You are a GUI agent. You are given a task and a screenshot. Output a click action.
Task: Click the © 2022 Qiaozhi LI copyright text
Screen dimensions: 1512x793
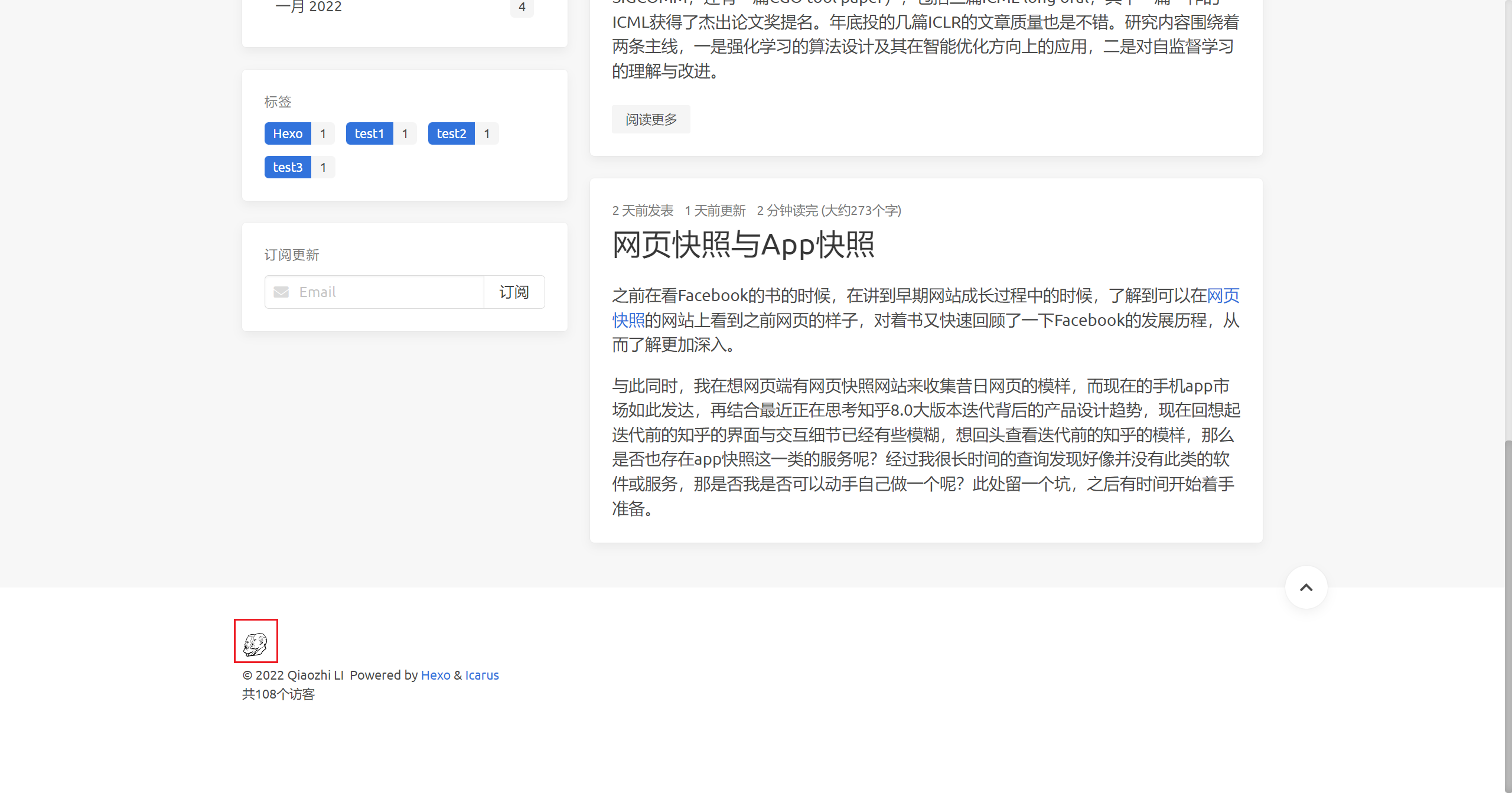pyautogui.click(x=293, y=675)
